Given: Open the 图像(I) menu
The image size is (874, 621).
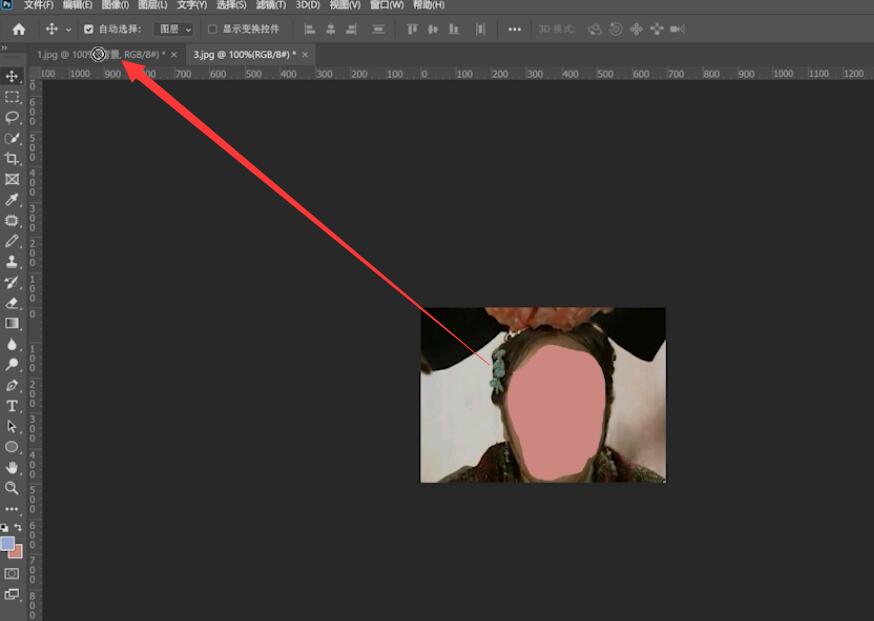Looking at the screenshot, I should pyautogui.click(x=115, y=5).
